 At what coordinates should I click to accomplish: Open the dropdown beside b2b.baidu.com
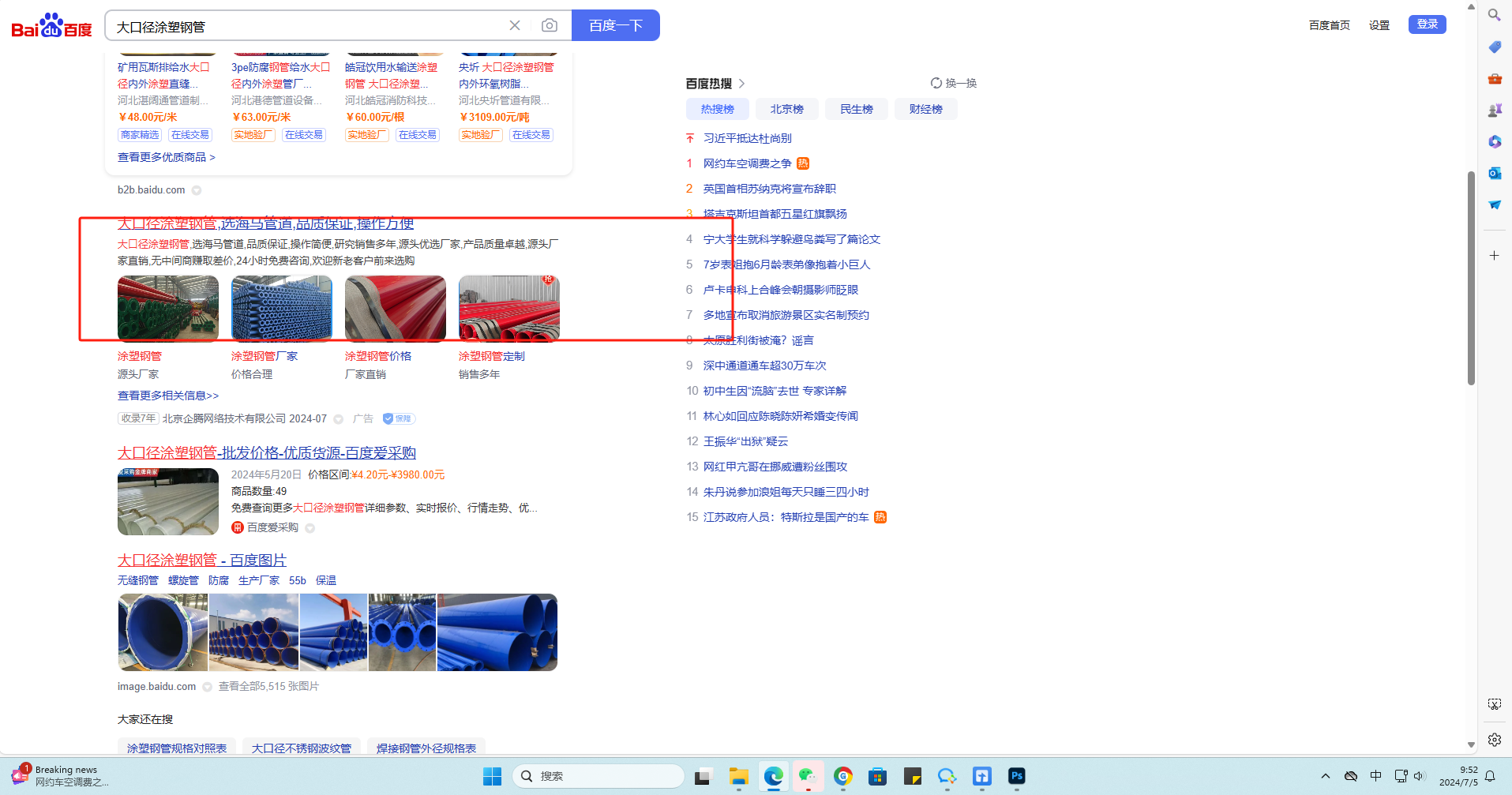[197, 190]
